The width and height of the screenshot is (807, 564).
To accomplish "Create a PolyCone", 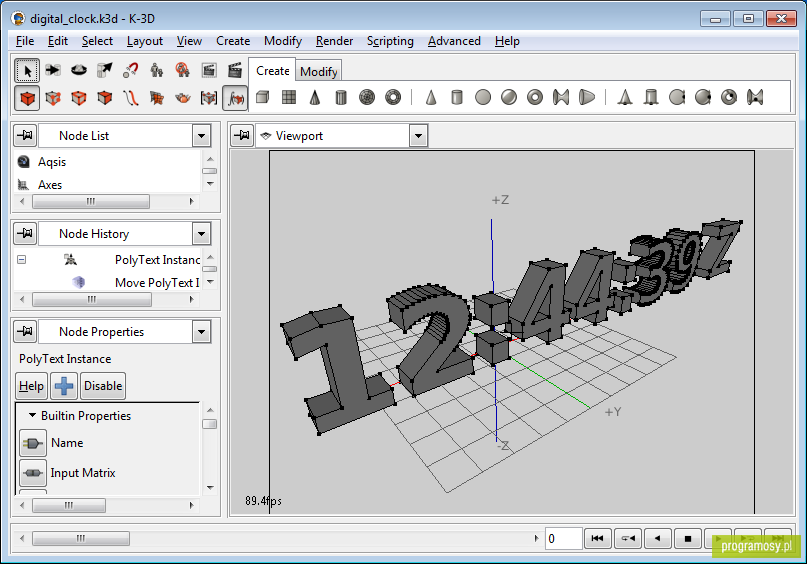I will coord(315,97).
